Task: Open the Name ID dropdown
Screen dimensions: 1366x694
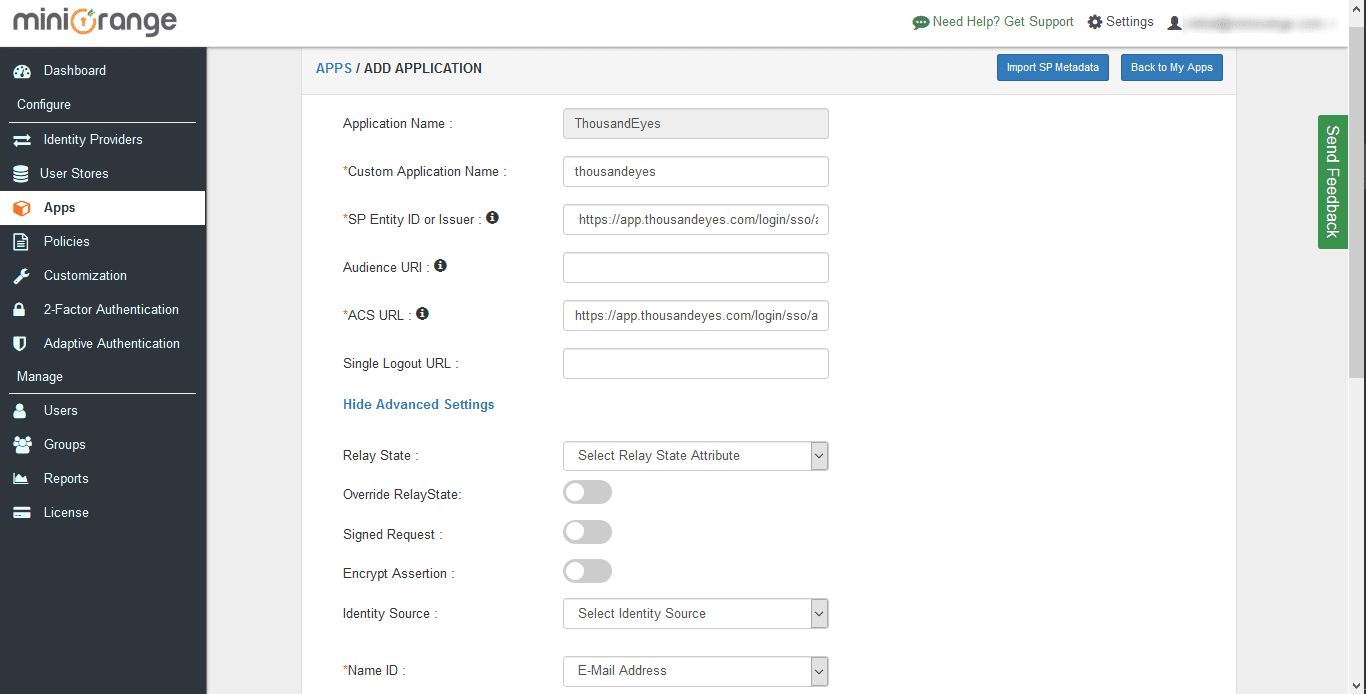Action: (x=696, y=671)
